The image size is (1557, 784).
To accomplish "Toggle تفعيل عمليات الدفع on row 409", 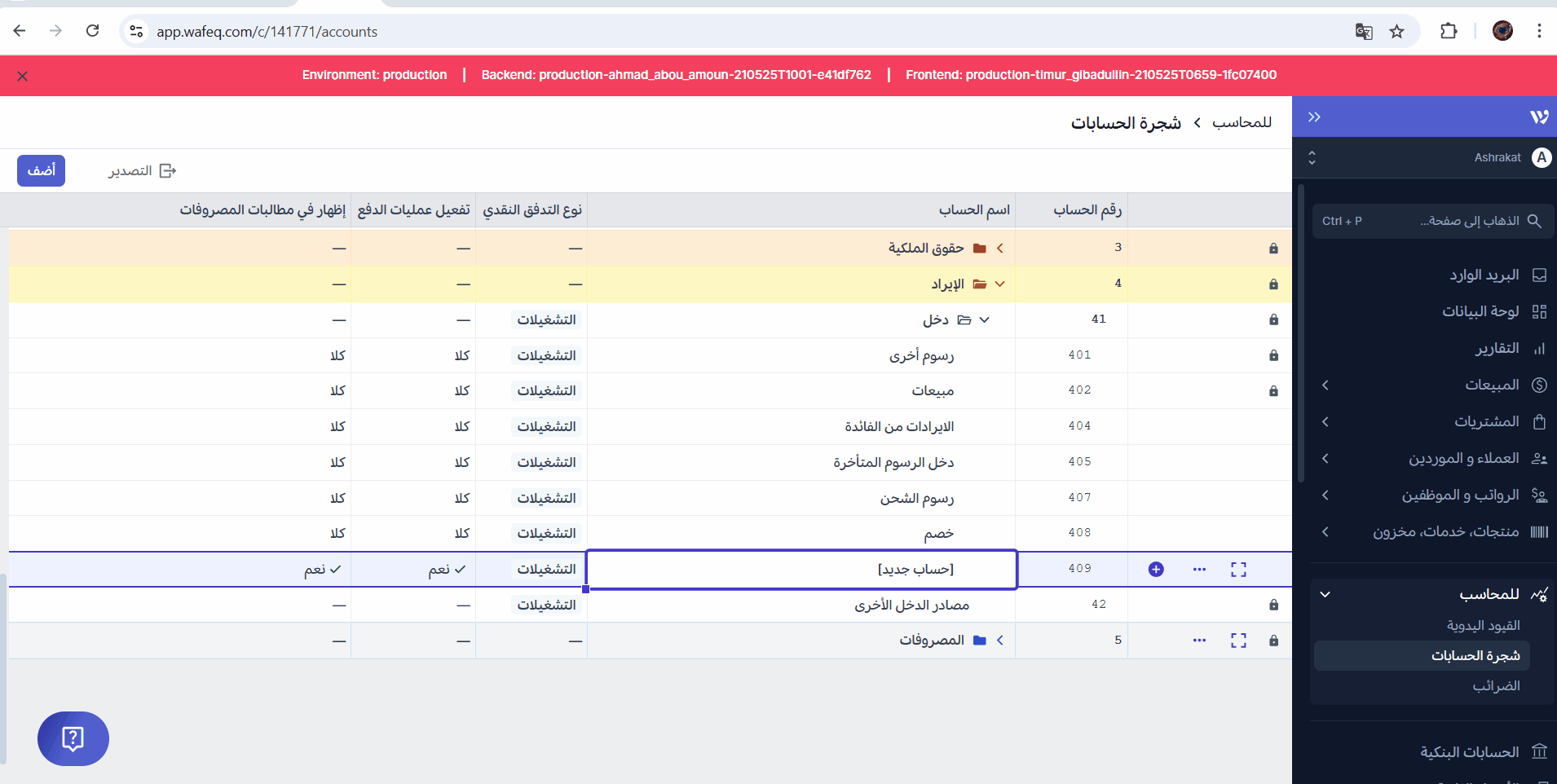I will 447,570.
